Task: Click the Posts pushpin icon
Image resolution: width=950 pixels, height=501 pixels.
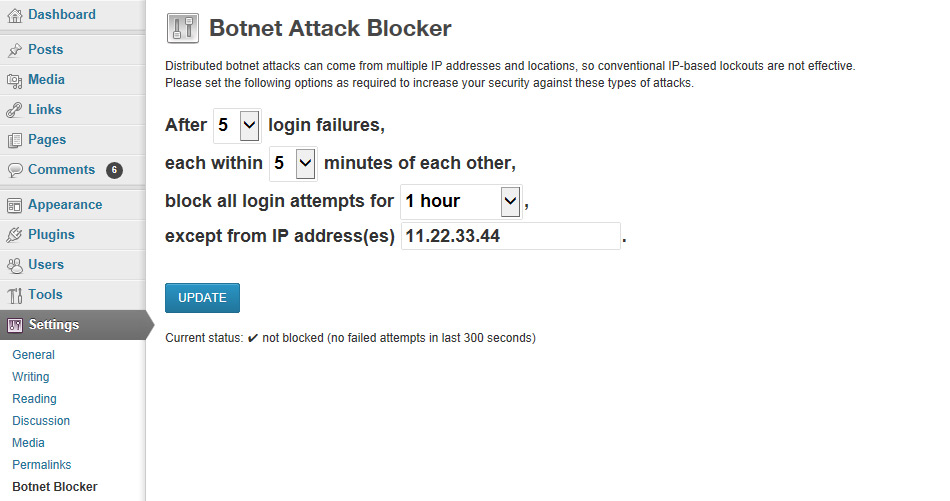Action: click(x=15, y=50)
